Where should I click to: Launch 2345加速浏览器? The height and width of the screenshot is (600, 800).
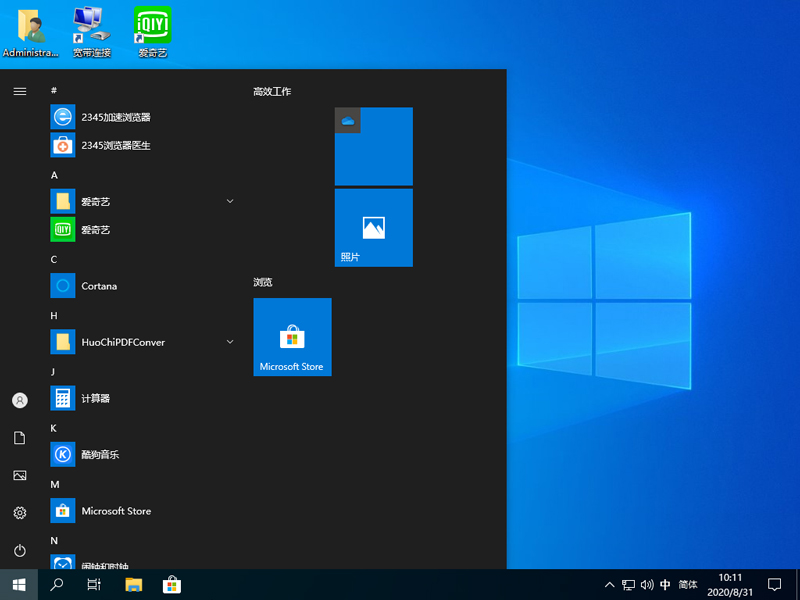coord(114,117)
